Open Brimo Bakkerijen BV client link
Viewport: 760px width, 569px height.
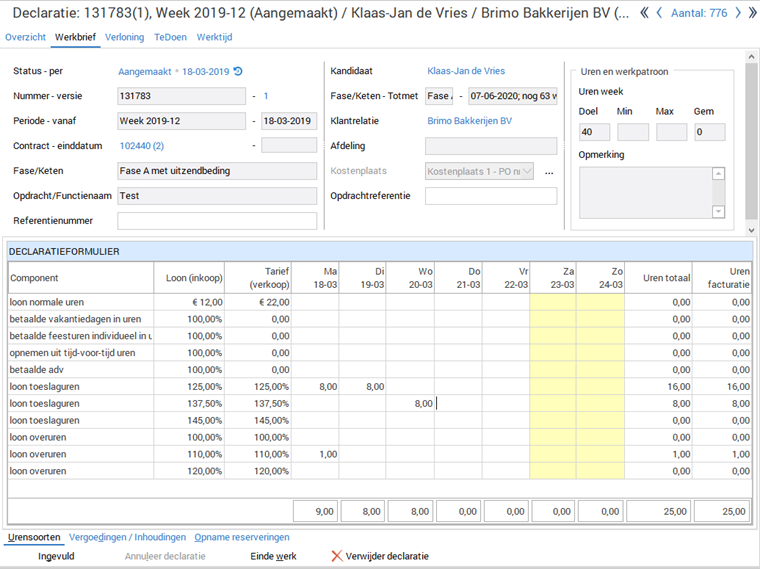[x=469, y=121]
